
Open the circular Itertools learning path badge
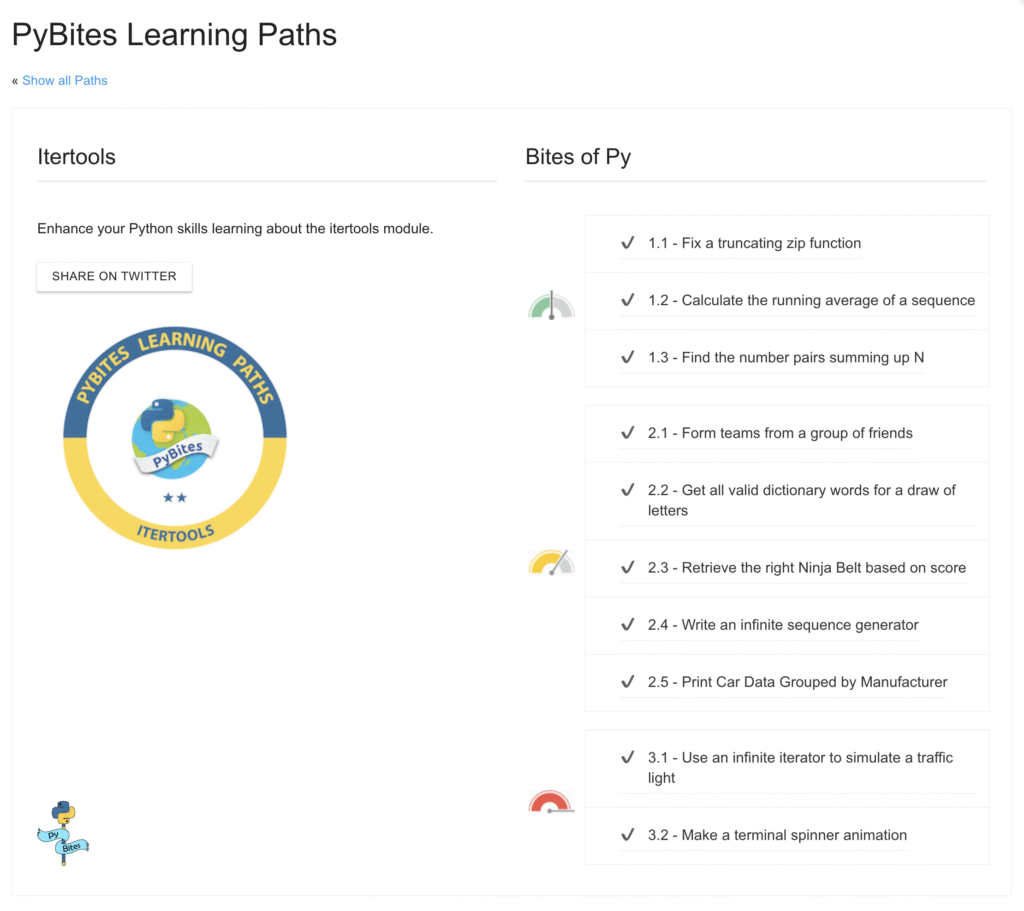[175, 437]
